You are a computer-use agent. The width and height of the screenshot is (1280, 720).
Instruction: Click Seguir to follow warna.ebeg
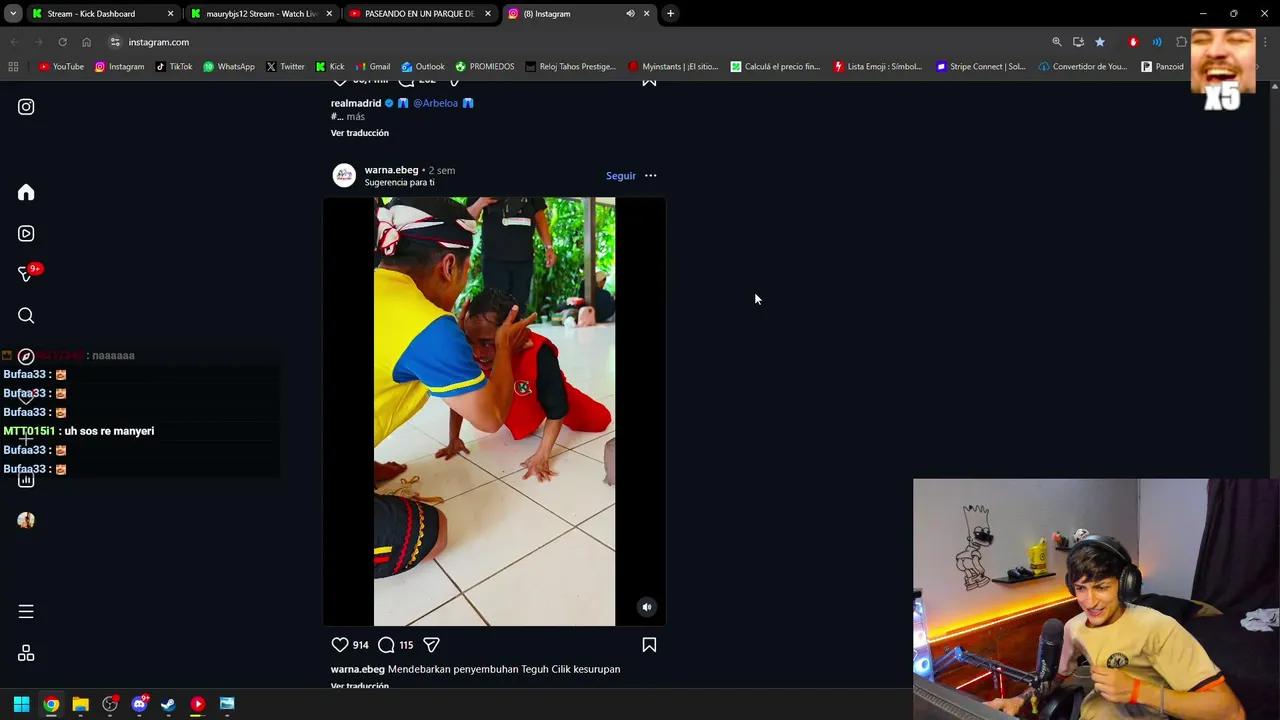[620, 175]
